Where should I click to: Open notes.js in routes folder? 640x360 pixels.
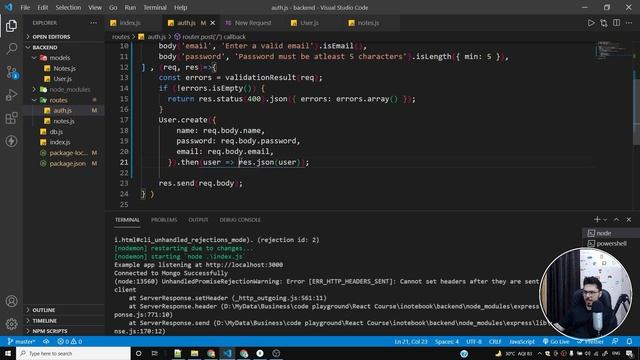click(64, 121)
